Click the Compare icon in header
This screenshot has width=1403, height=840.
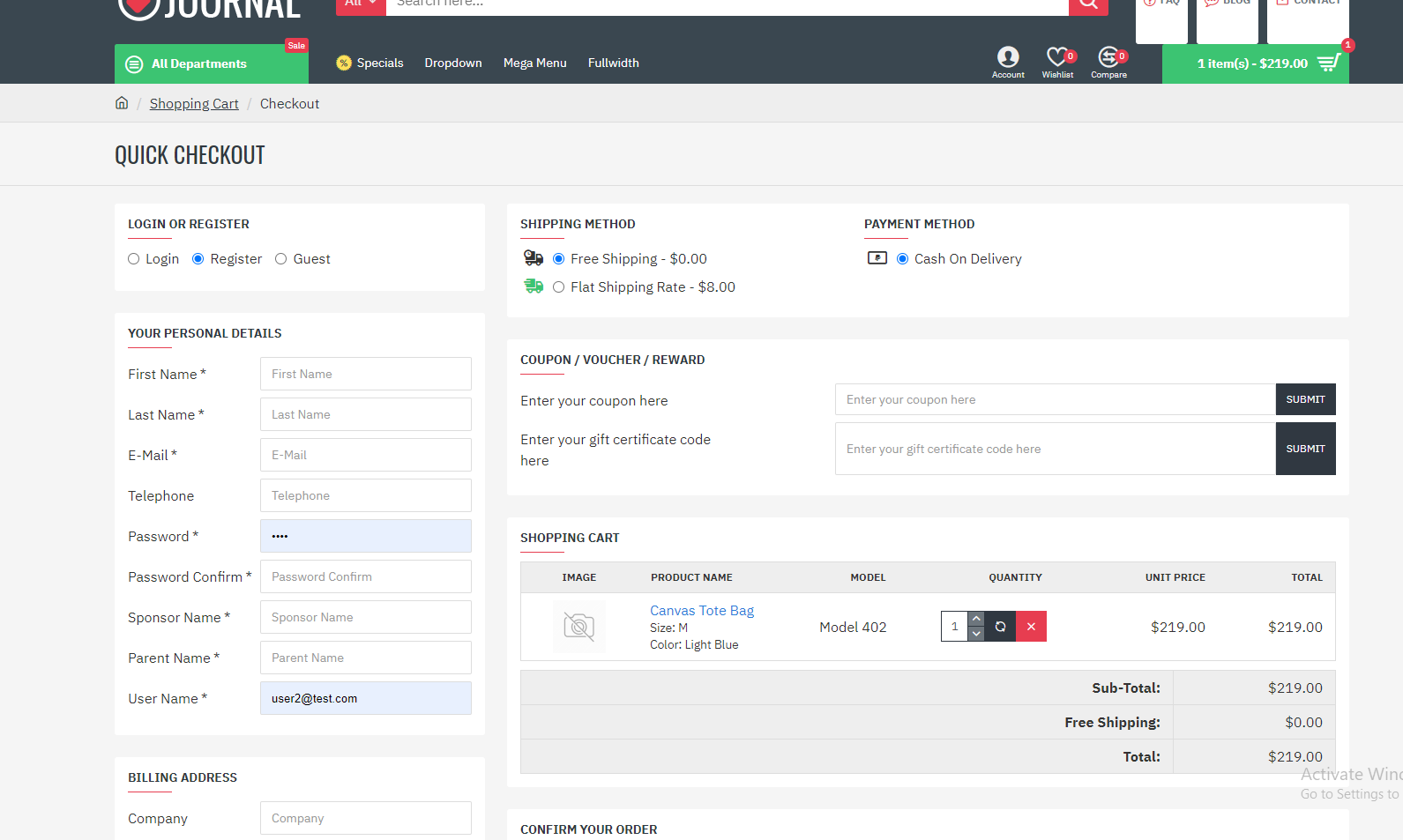(1108, 58)
